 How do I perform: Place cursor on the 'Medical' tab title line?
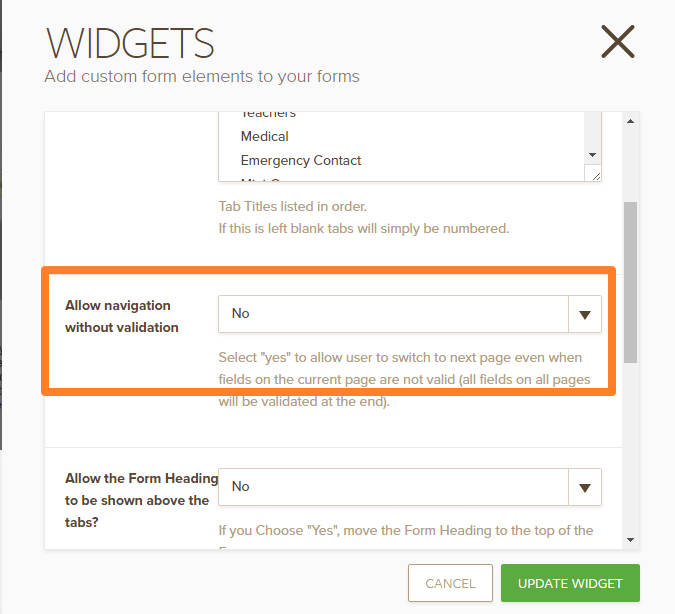(265, 136)
